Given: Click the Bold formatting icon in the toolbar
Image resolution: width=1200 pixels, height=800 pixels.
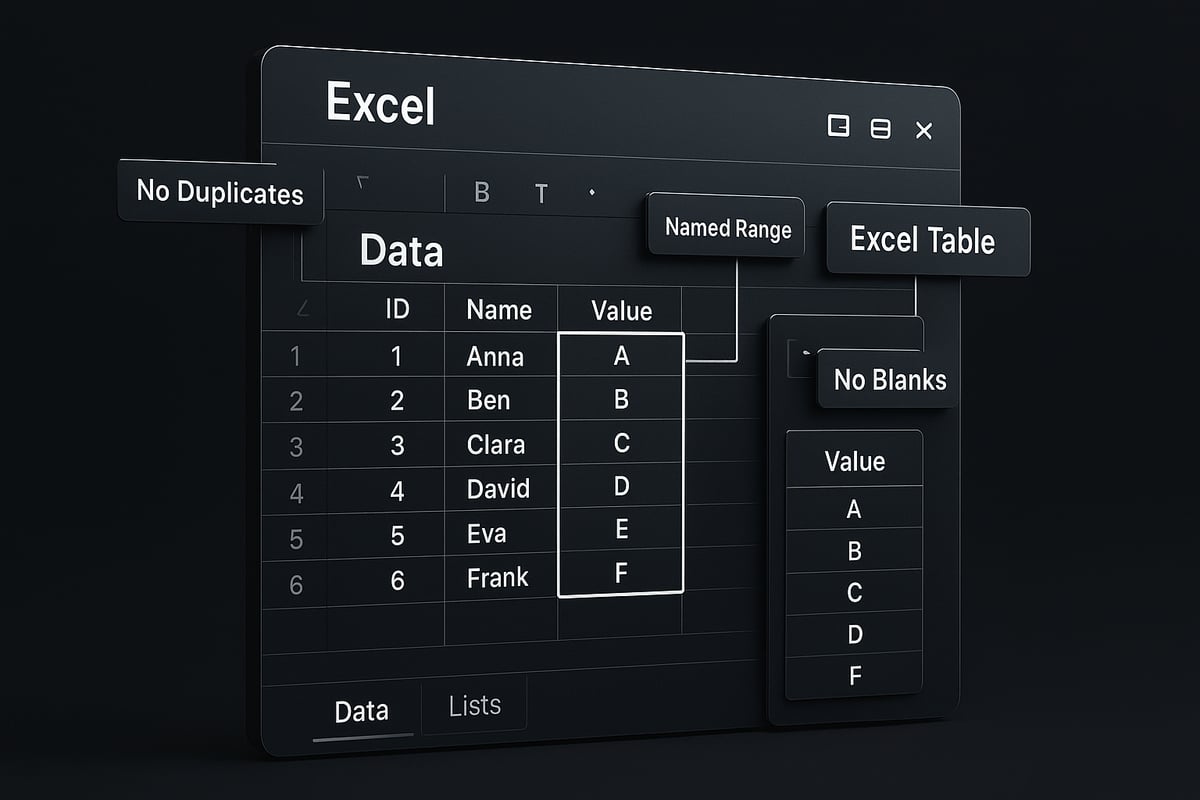Looking at the screenshot, I should 482,193.
